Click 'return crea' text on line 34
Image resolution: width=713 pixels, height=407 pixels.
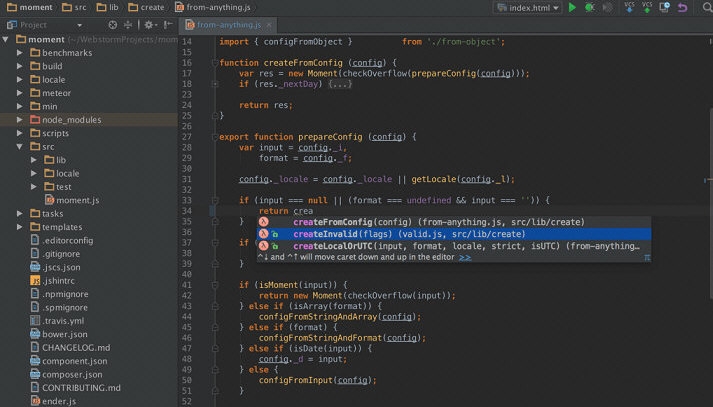click(286, 211)
